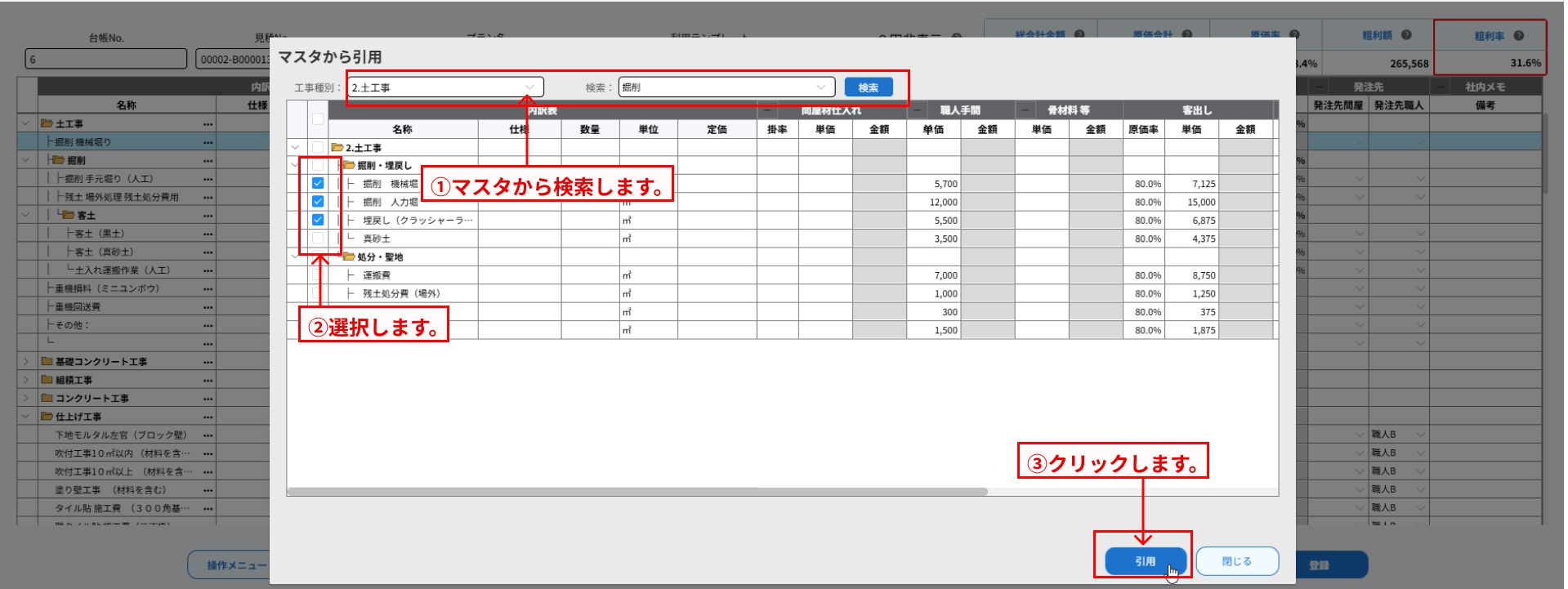The width and height of the screenshot is (1568, 589).
Task: Click the 原価率 column header
Action: 1143,129
